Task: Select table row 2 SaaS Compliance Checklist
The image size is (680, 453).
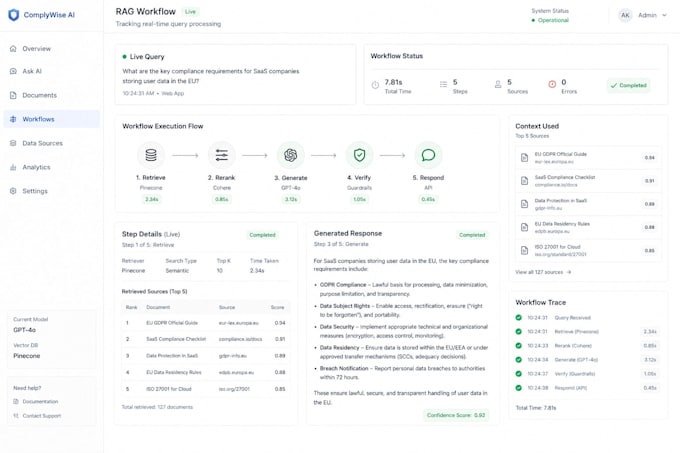Action: tap(206, 339)
